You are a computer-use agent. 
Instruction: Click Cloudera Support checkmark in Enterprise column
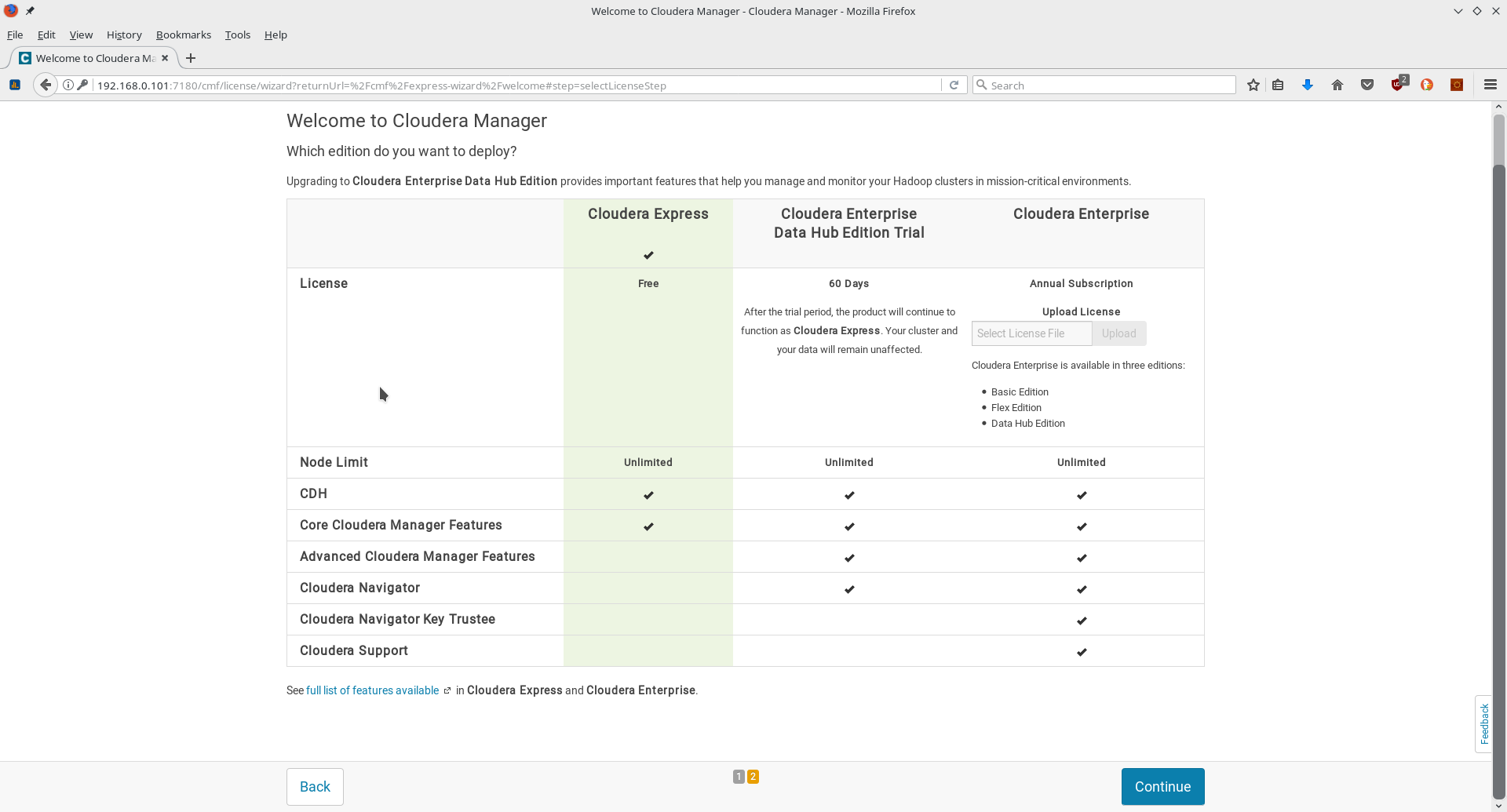pyautogui.click(x=1082, y=651)
